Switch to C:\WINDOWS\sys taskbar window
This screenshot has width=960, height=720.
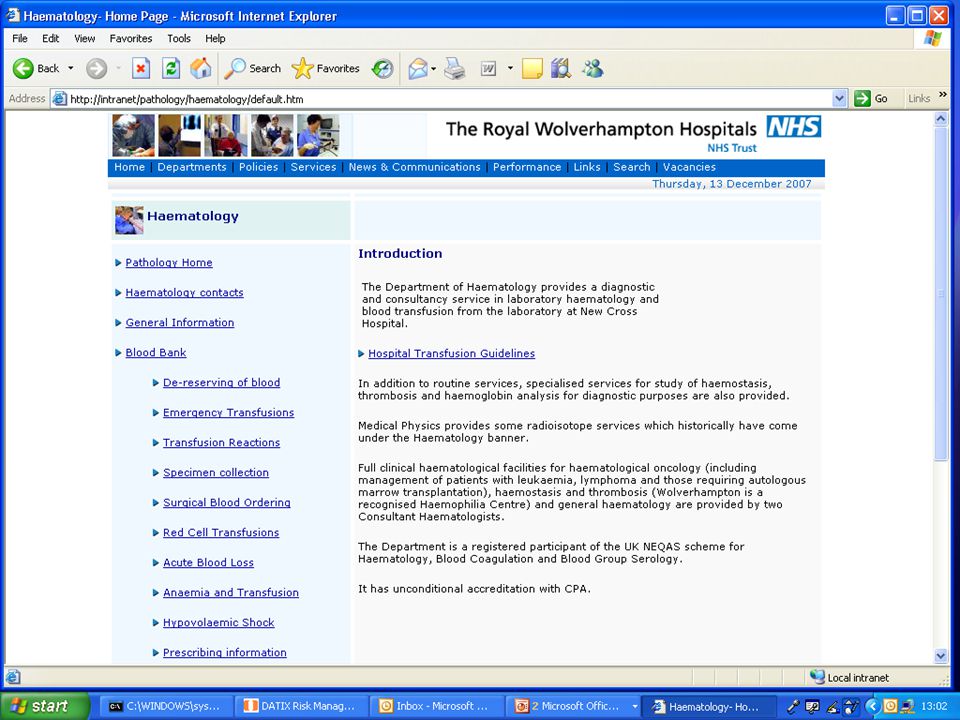[x=165, y=706]
